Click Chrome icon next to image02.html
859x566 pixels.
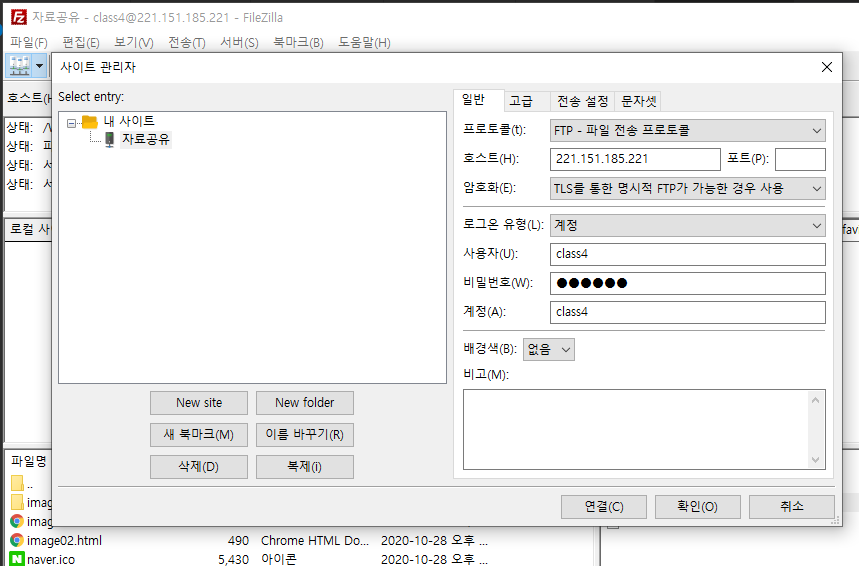[17, 541]
